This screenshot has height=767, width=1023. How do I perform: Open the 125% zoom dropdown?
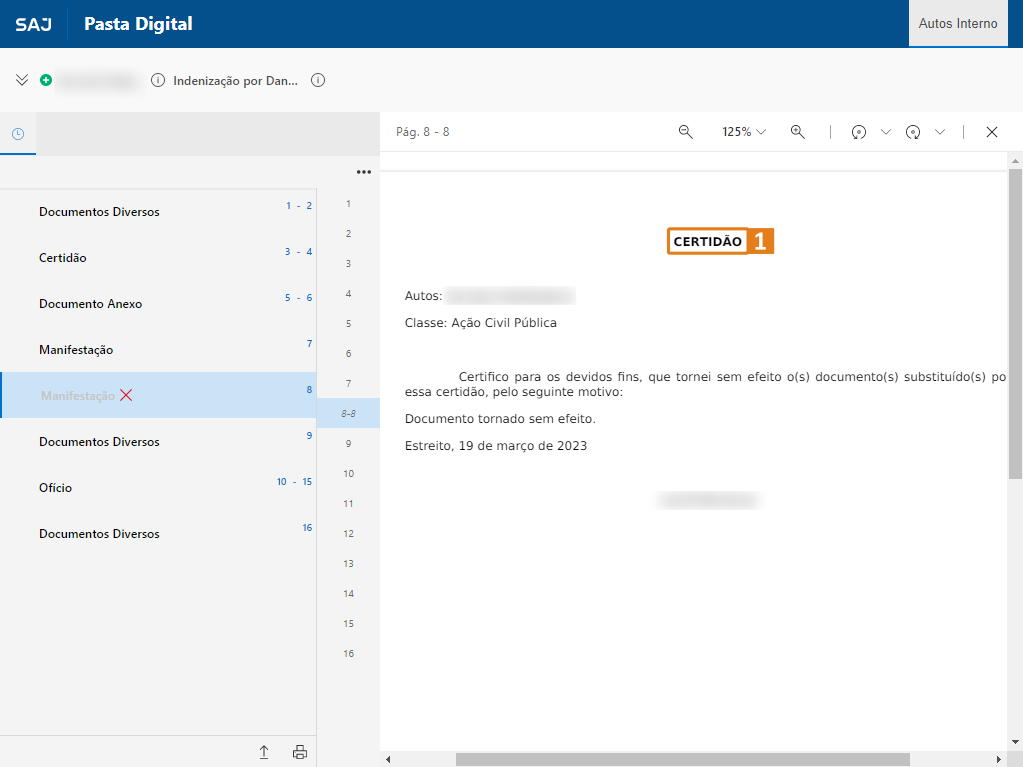[x=743, y=132]
